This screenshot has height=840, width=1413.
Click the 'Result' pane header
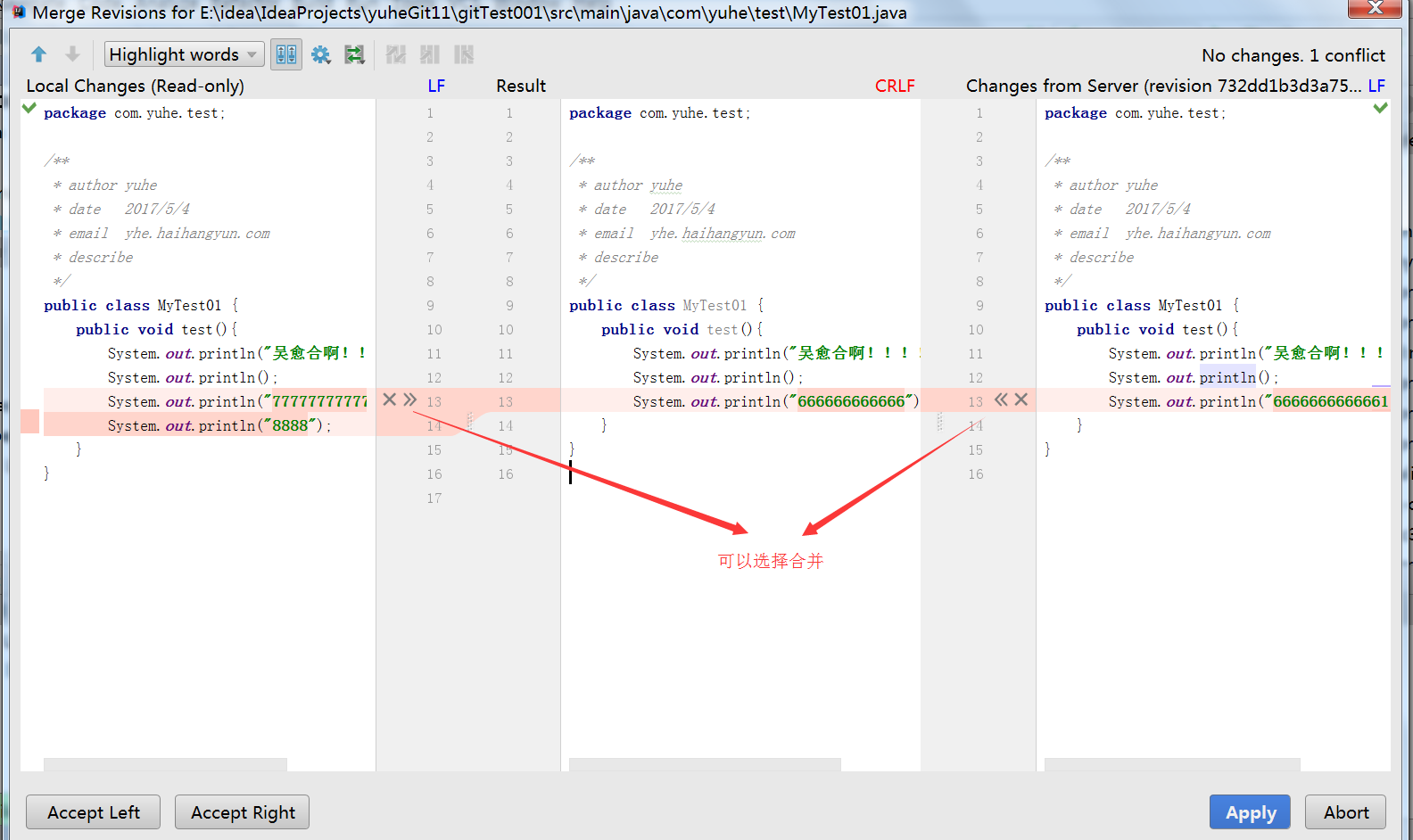[x=521, y=86]
